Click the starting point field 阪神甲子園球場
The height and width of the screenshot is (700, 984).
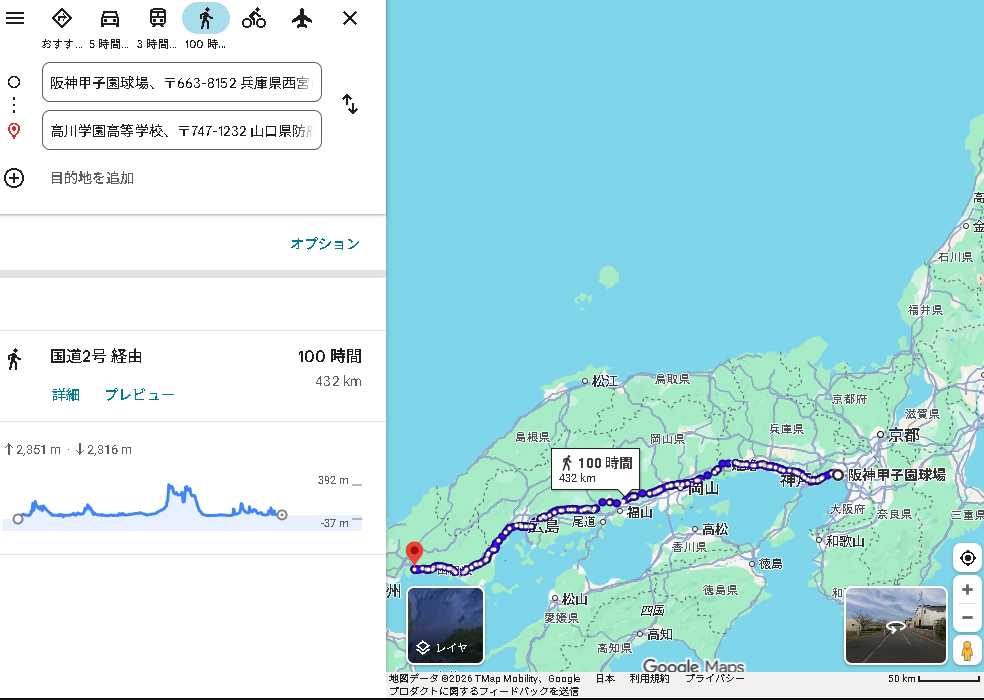181,82
